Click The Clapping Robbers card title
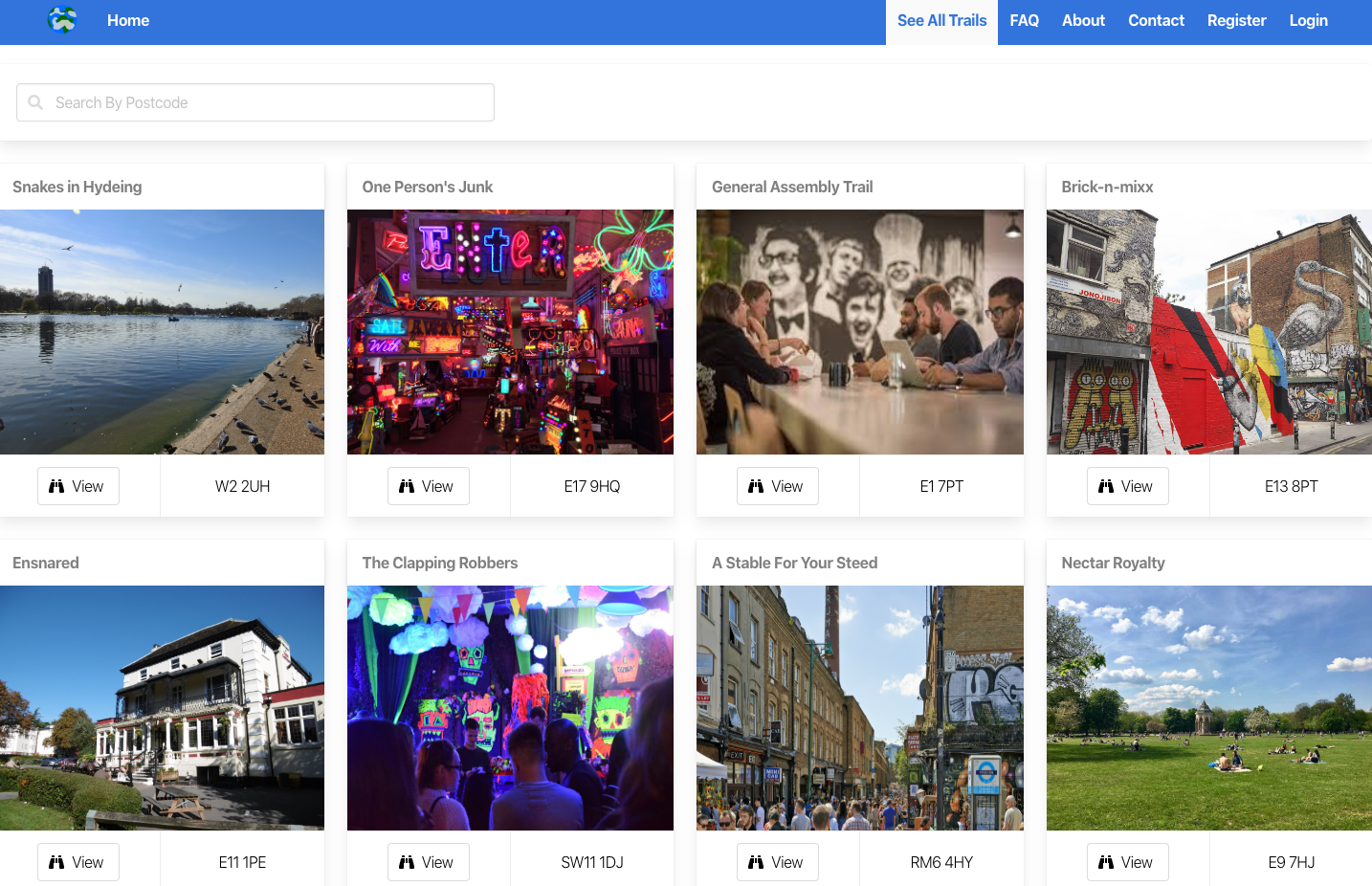 coord(440,563)
